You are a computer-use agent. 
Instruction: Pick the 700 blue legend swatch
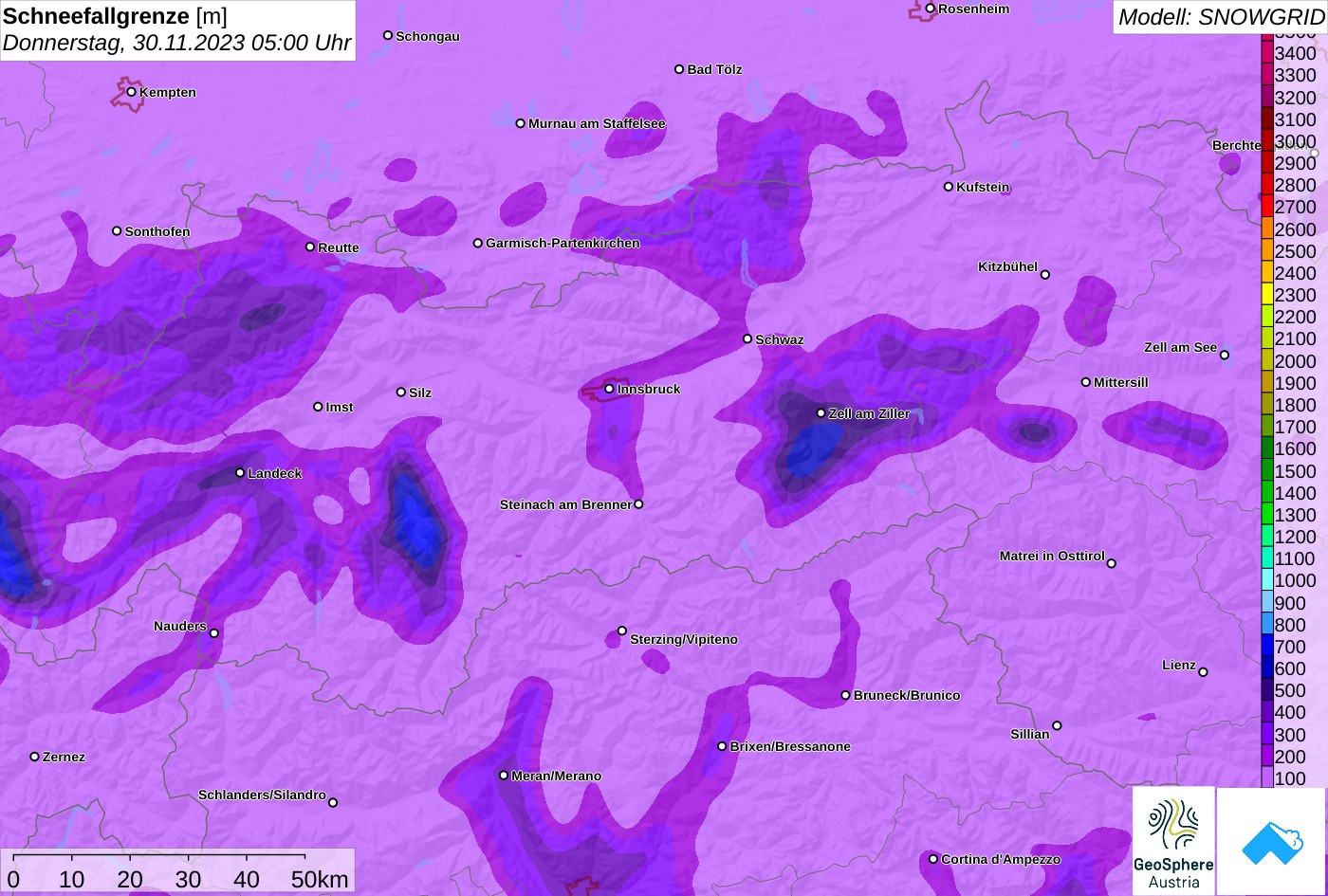[x=1267, y=646]
